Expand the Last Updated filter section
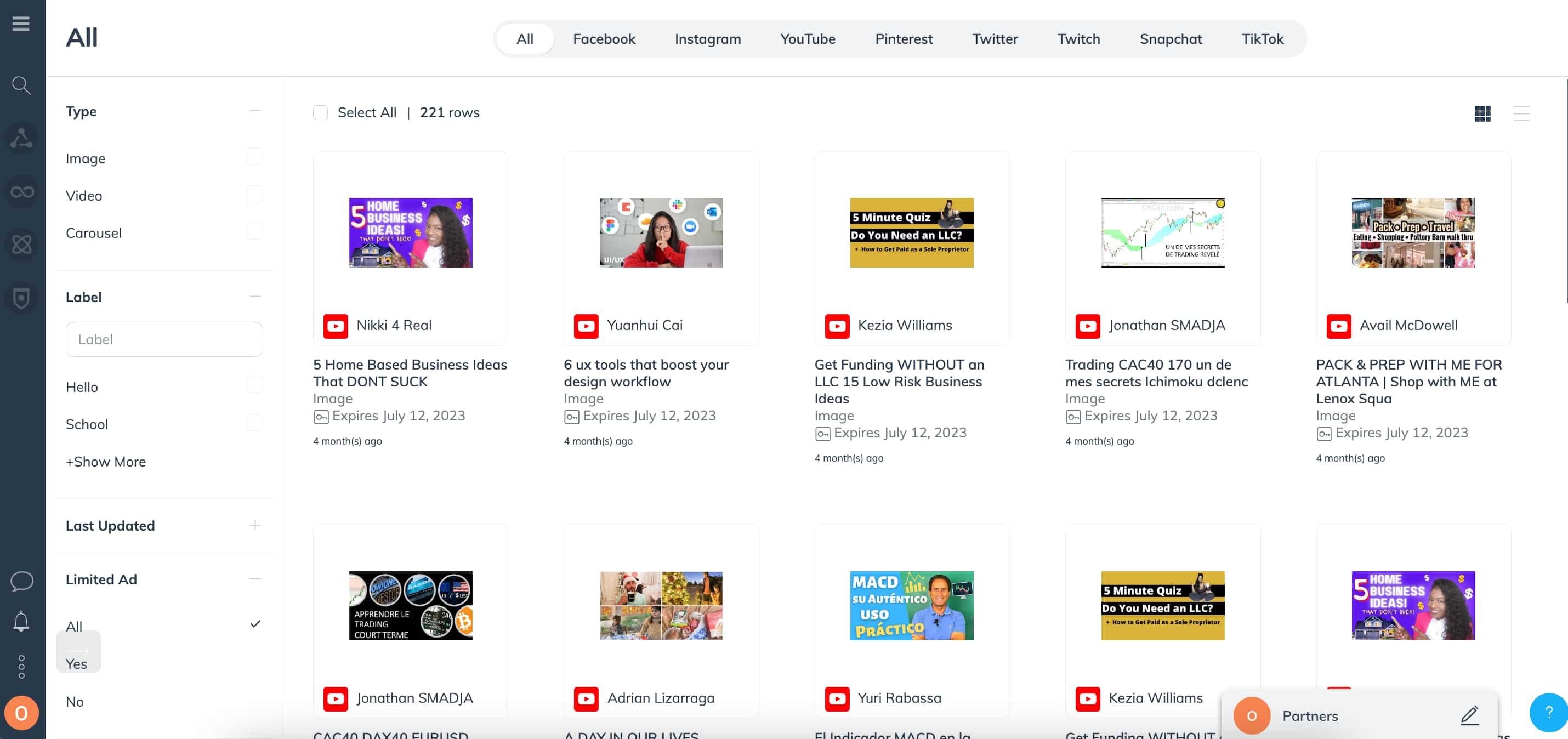 tap(255, 525)
